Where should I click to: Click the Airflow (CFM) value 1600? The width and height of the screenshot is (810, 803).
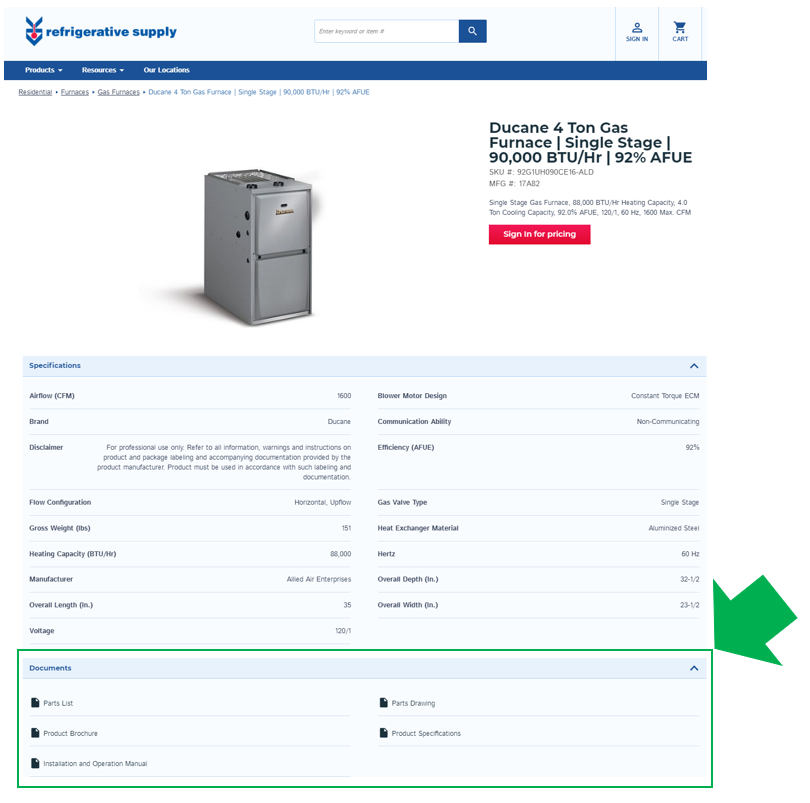(x=344, y=396)
